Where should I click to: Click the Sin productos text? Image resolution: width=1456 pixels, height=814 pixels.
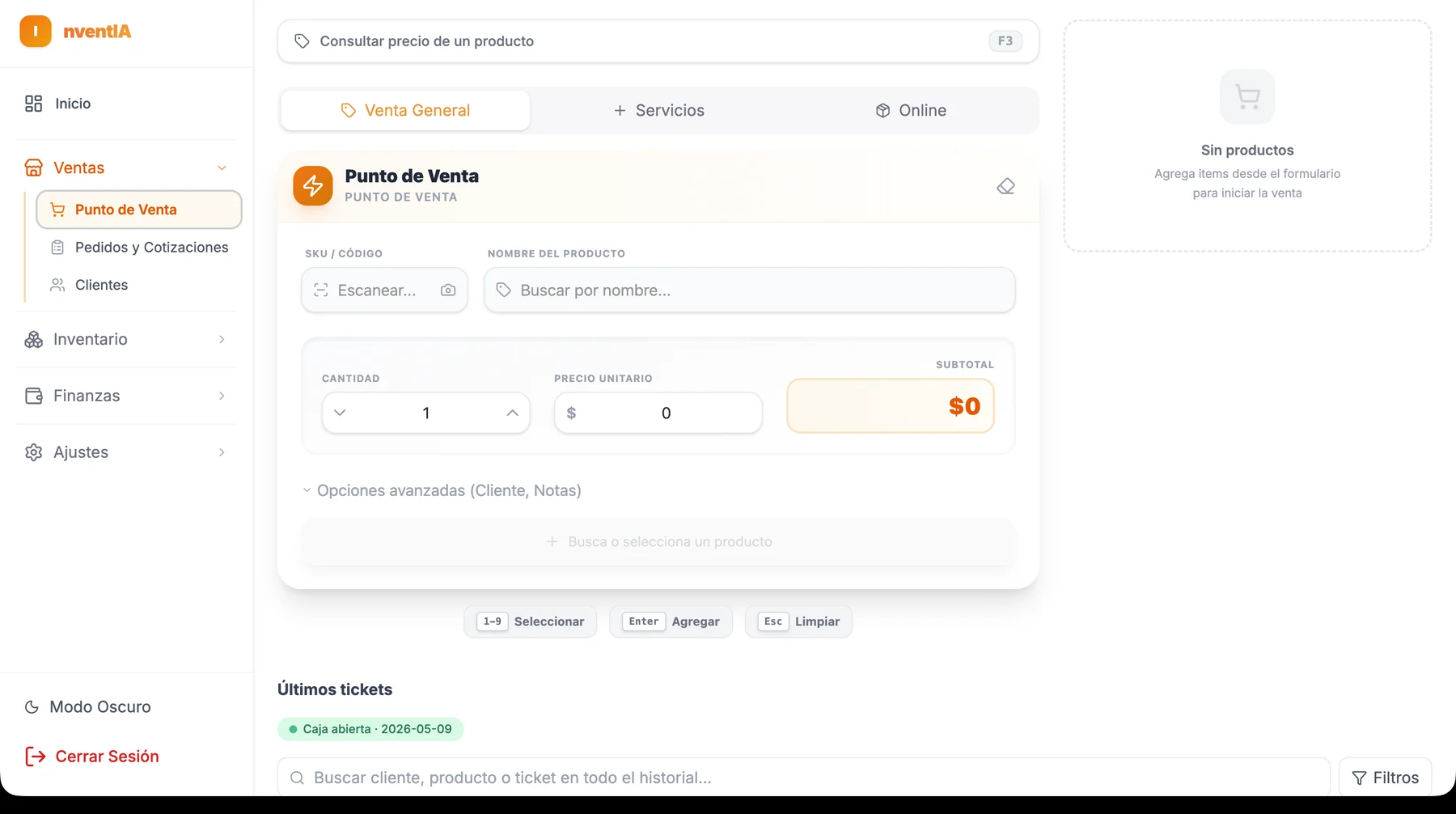click(1247, 151)
